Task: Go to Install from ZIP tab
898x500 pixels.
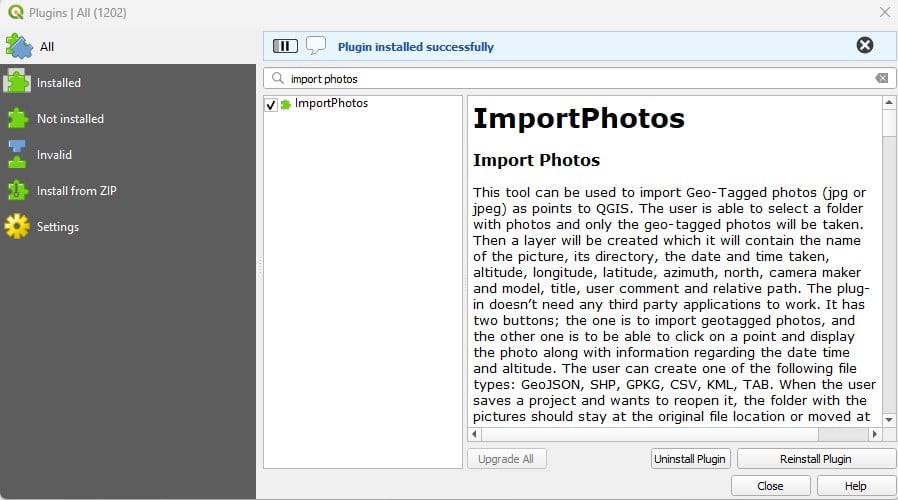Action: point(128,191)
